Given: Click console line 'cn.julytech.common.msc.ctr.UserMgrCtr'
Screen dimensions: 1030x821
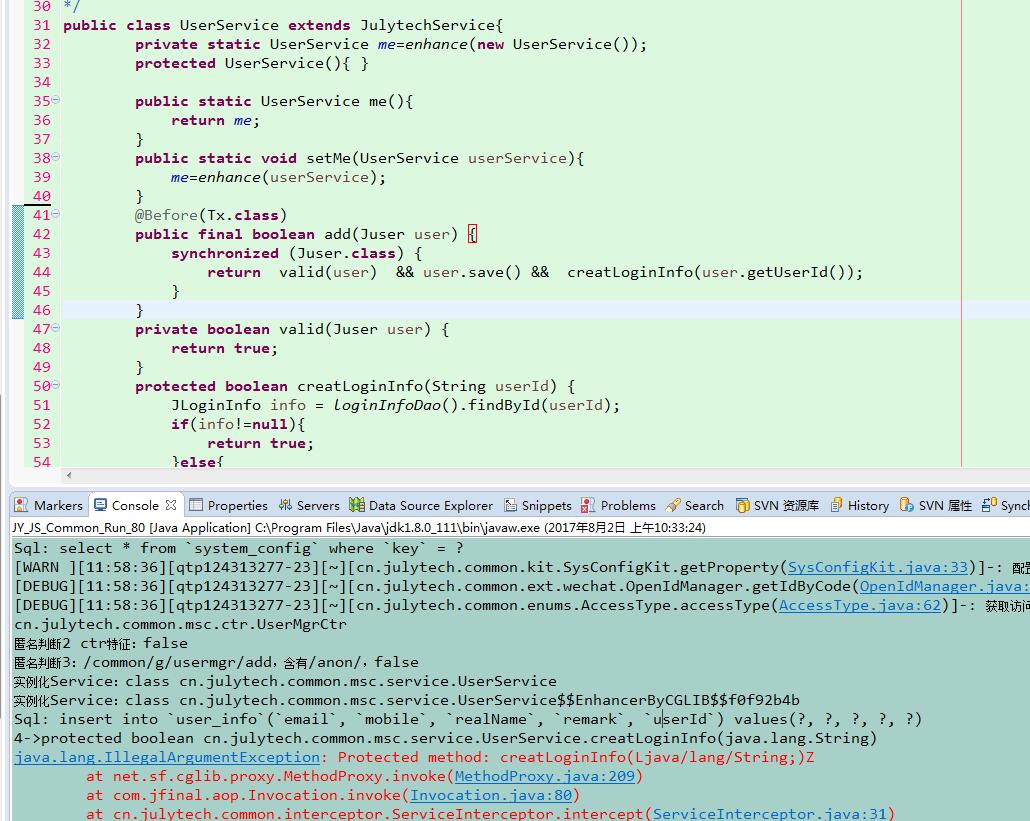Looking at the screenshot, I should point(180,624).
